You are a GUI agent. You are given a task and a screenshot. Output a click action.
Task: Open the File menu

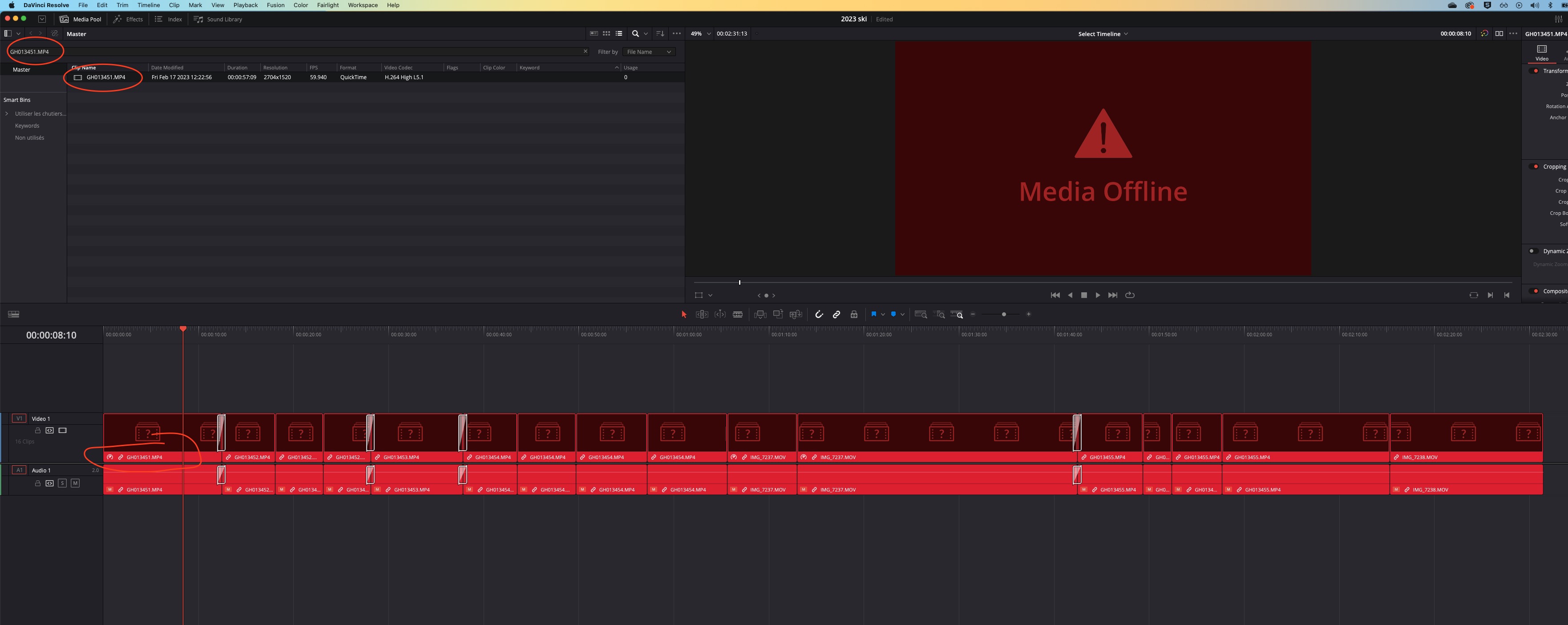[83, 5]
